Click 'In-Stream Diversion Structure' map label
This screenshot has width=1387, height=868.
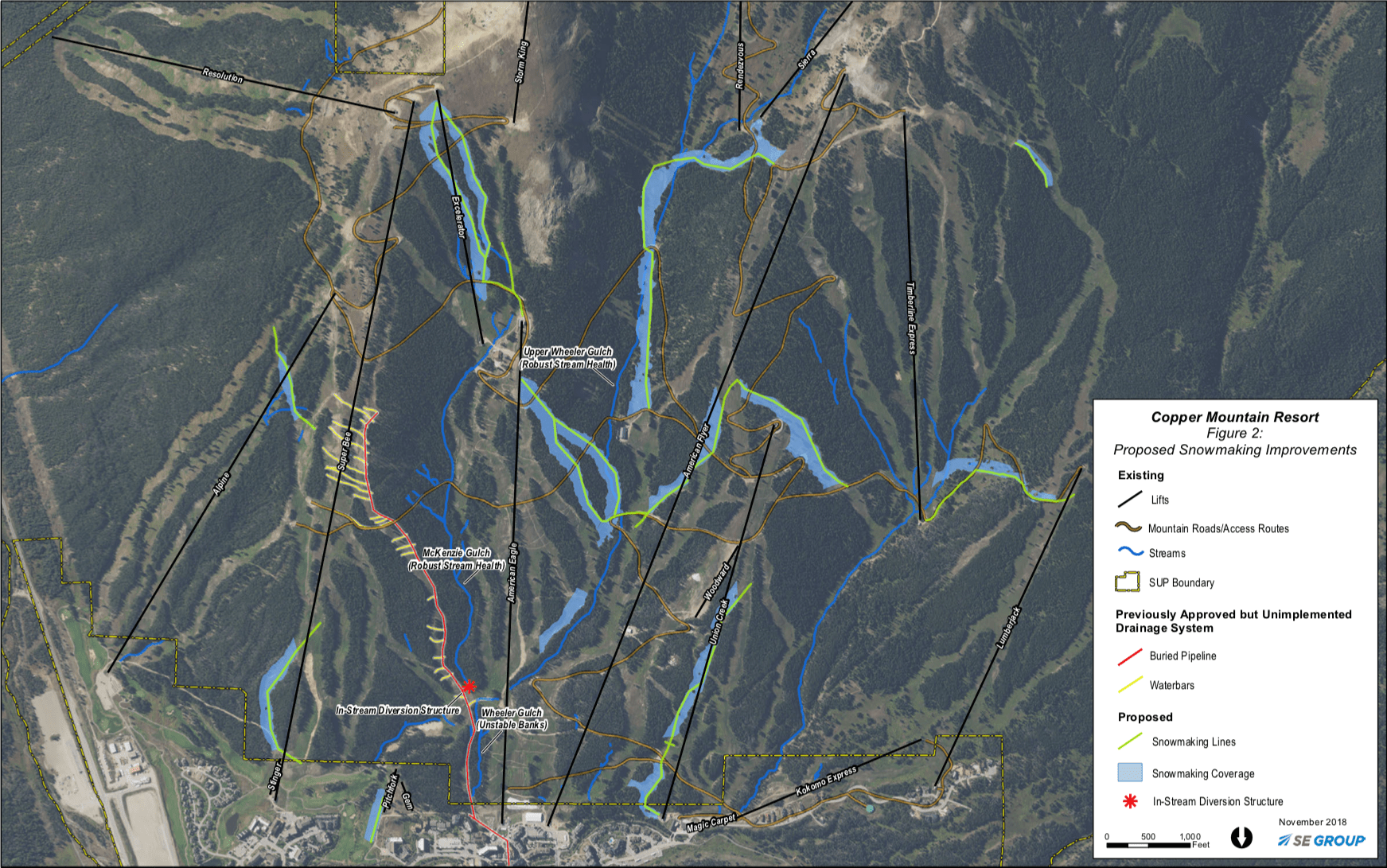398,710
